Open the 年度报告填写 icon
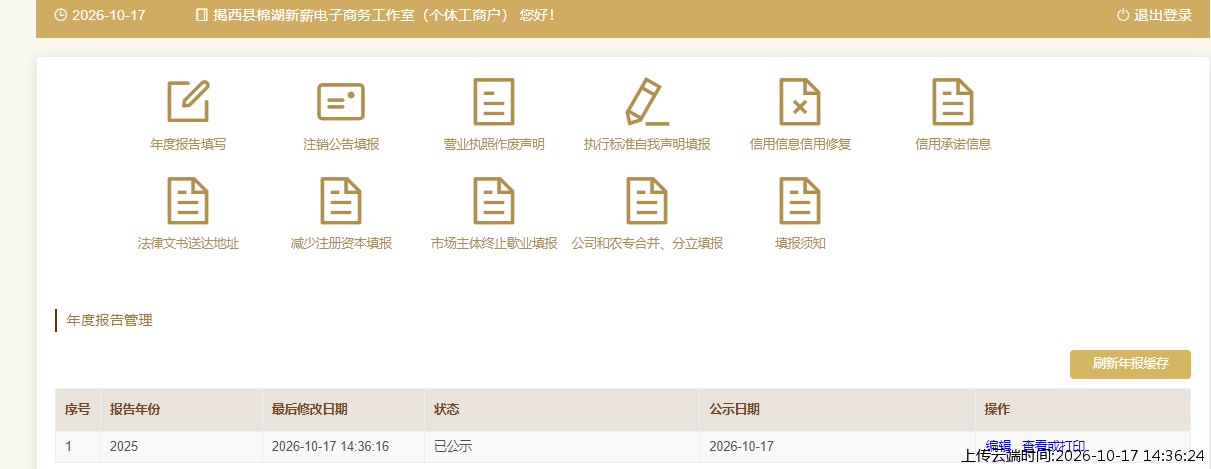The height and width of the screenshot is (469, 1211). coord(188,101)
